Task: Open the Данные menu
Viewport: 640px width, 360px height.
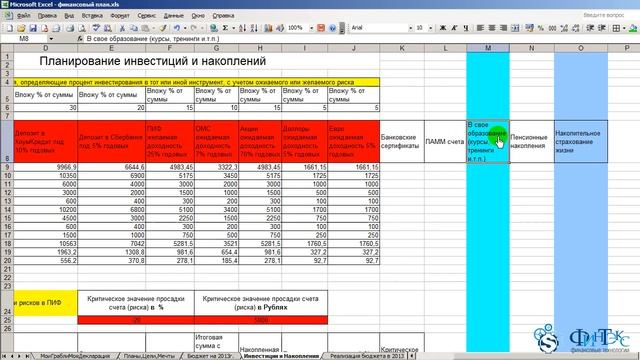Action: (173, 16)
